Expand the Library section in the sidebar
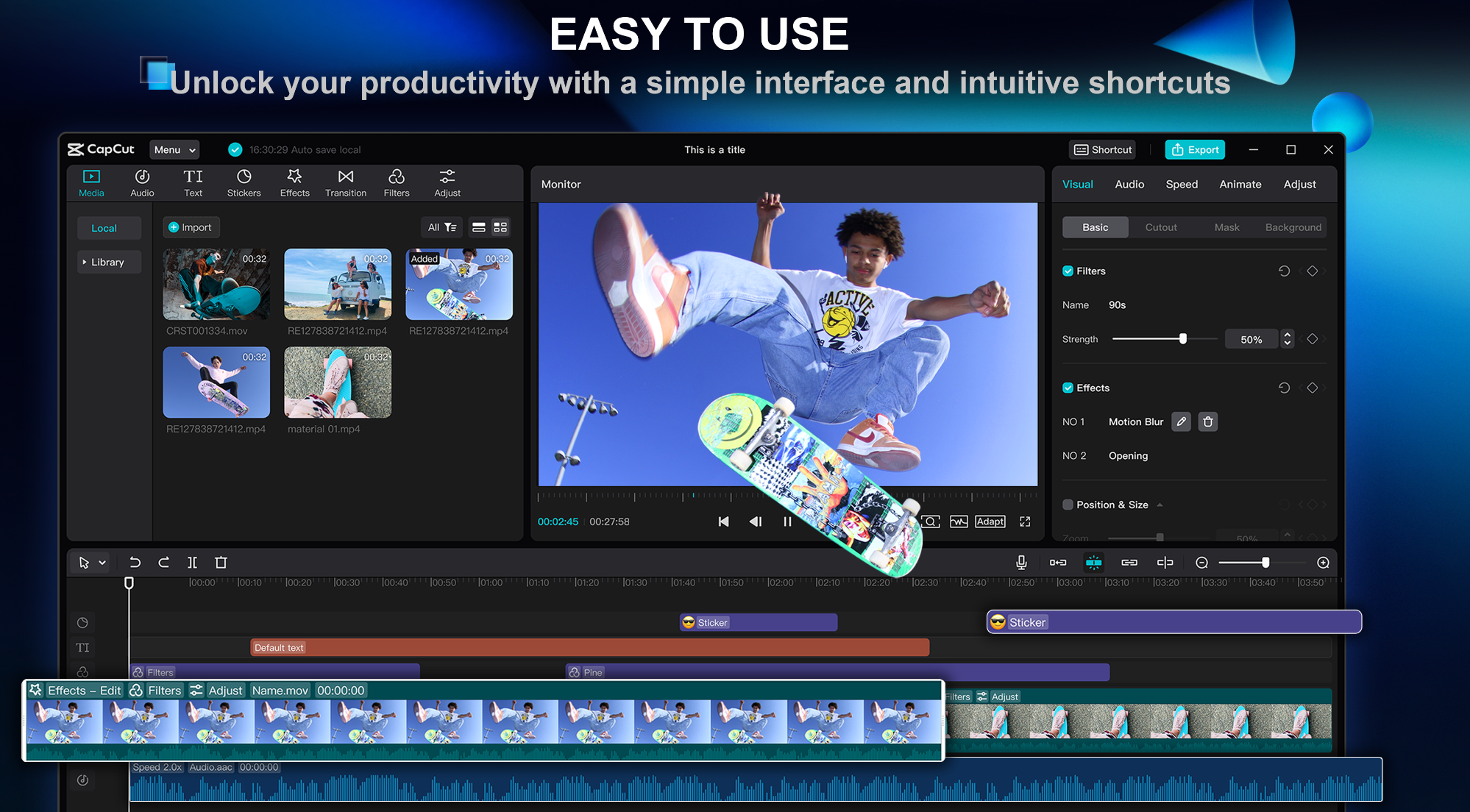The height and width of the screenshot is (812, 1470). pyautogui.click(x=108, y=262)
